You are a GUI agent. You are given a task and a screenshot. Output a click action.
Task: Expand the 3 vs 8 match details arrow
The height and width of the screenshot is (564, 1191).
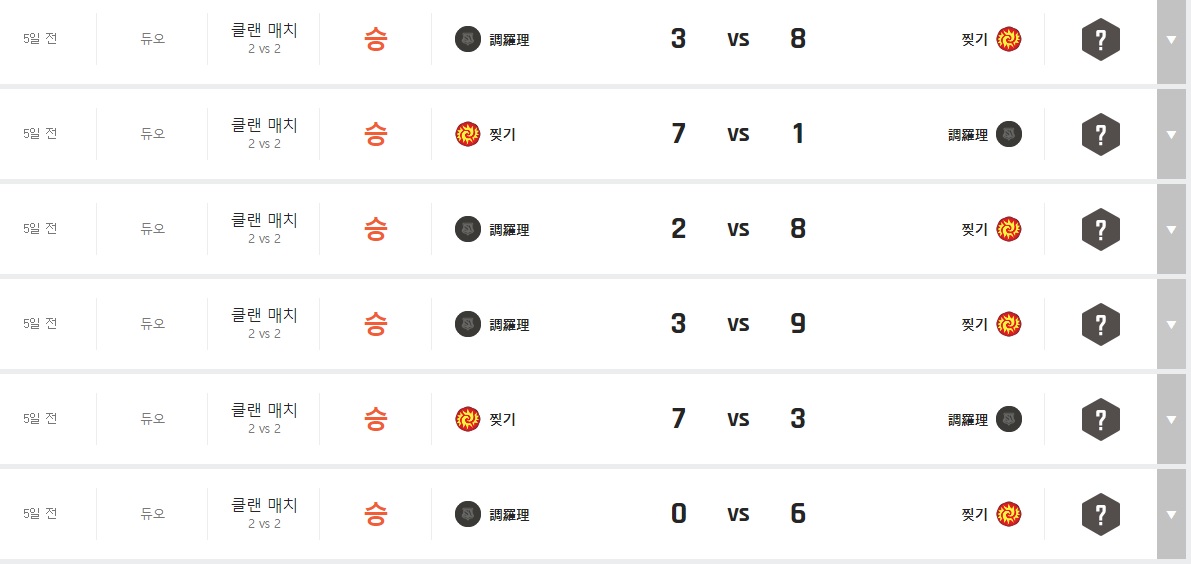(1171, 40)
